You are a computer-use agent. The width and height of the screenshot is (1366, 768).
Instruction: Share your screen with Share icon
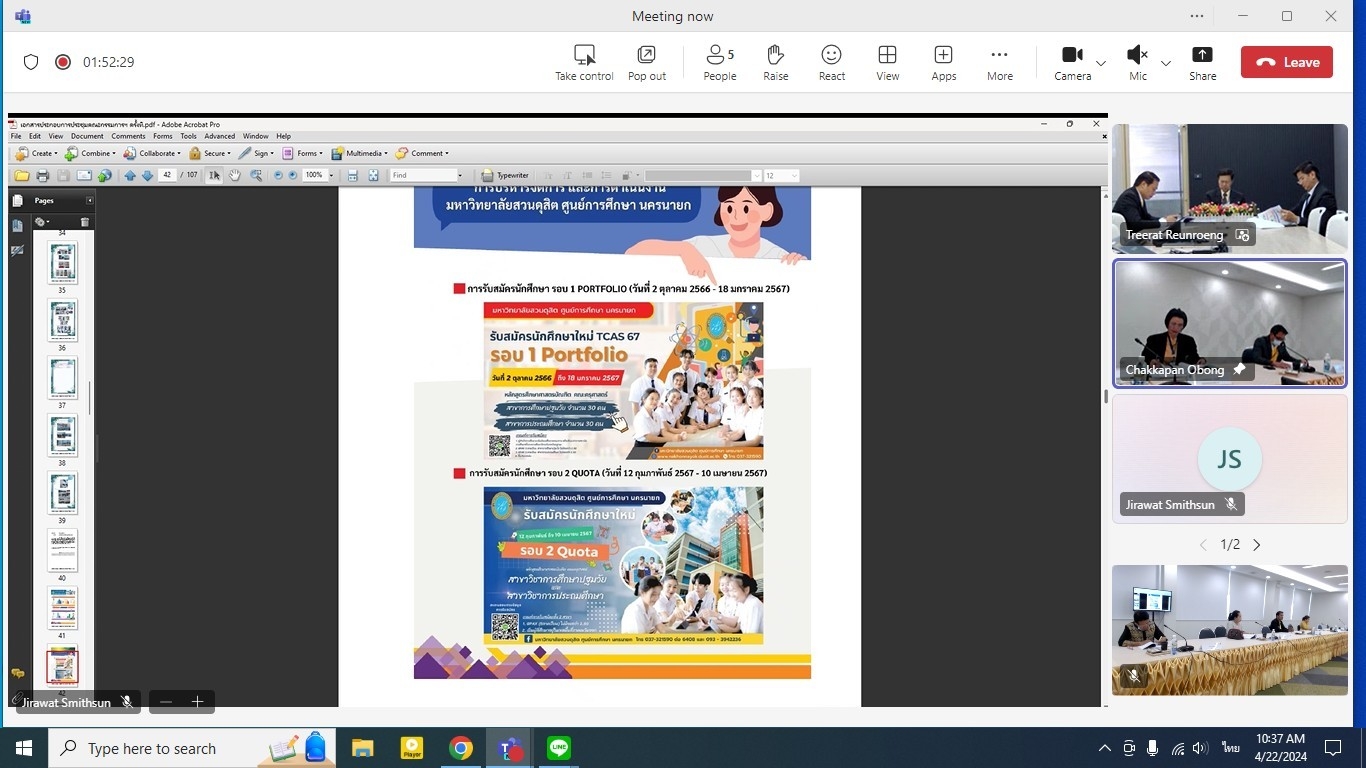[1202, 62]
